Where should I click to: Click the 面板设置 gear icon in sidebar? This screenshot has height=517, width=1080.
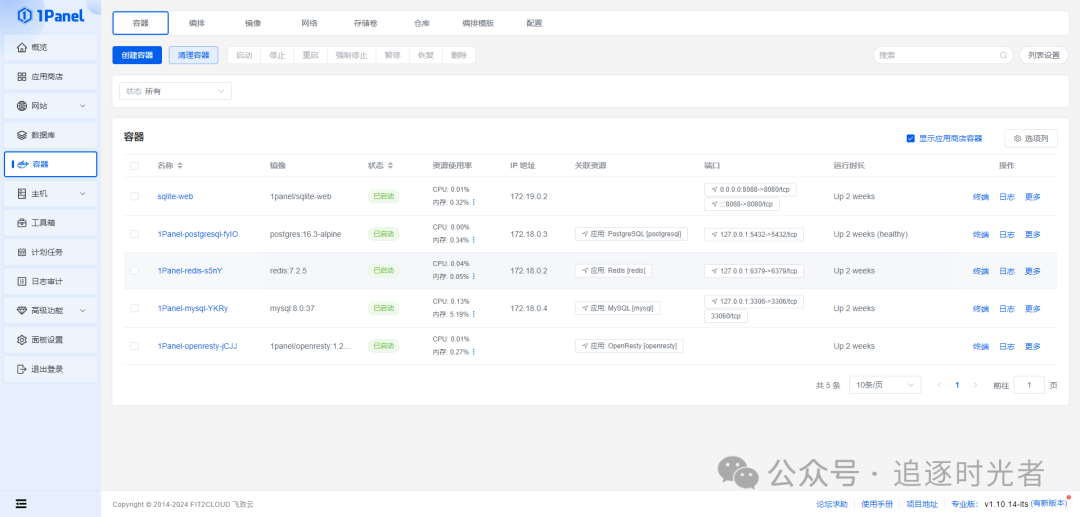point(22,340)
